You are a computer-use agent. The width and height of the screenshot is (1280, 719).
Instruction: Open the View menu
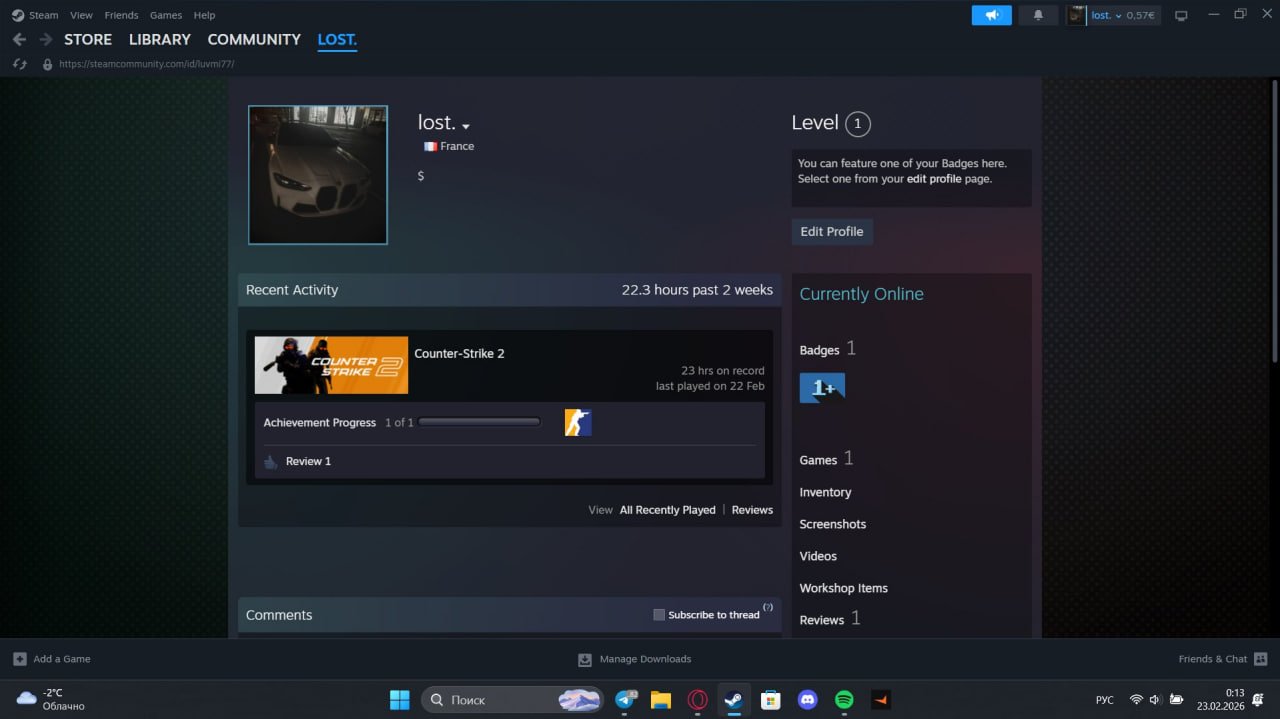[81, 15]
